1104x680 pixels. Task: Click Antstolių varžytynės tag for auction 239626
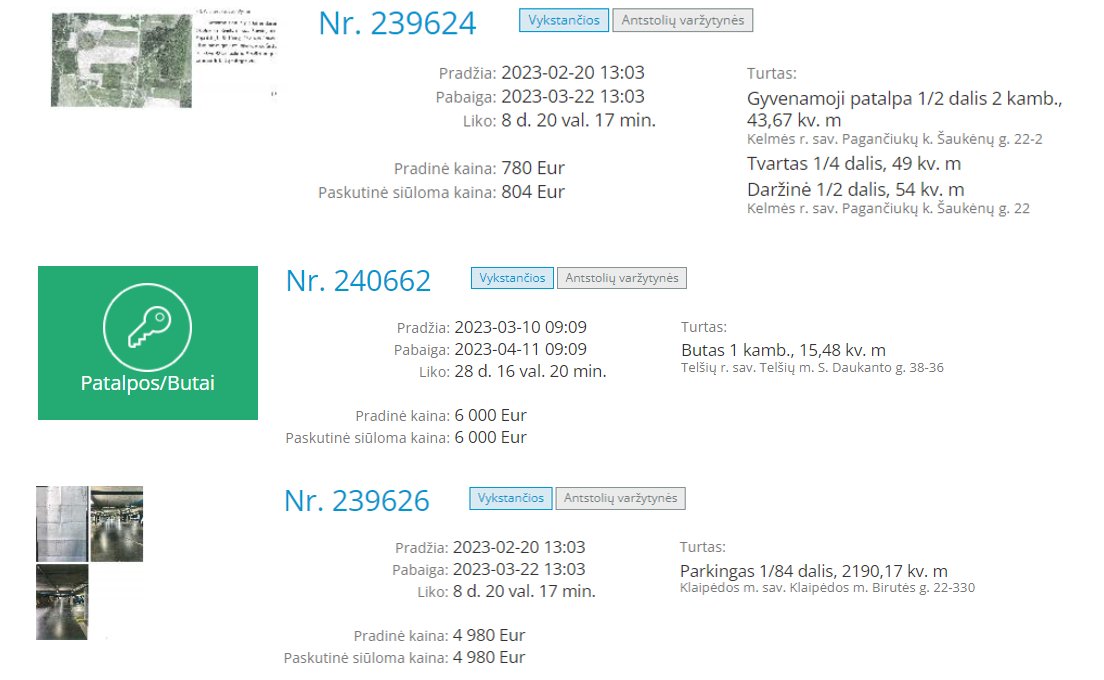(620, 498)
